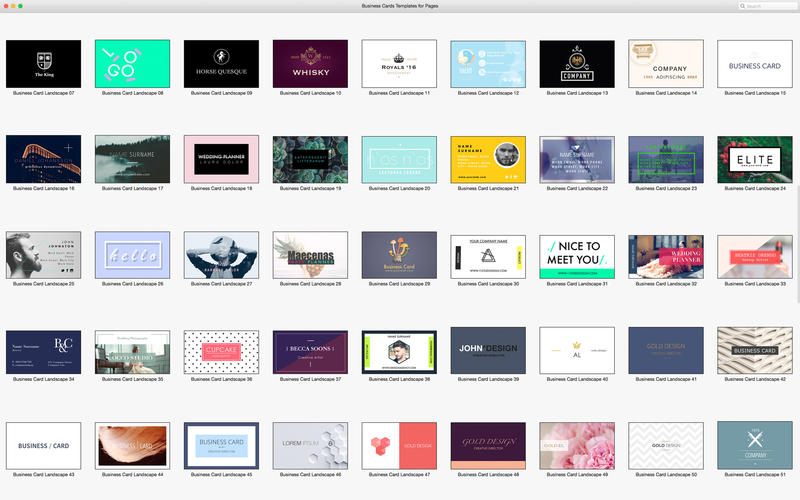Select coral cube logo template Landscape 47

[x=399, y=445]
